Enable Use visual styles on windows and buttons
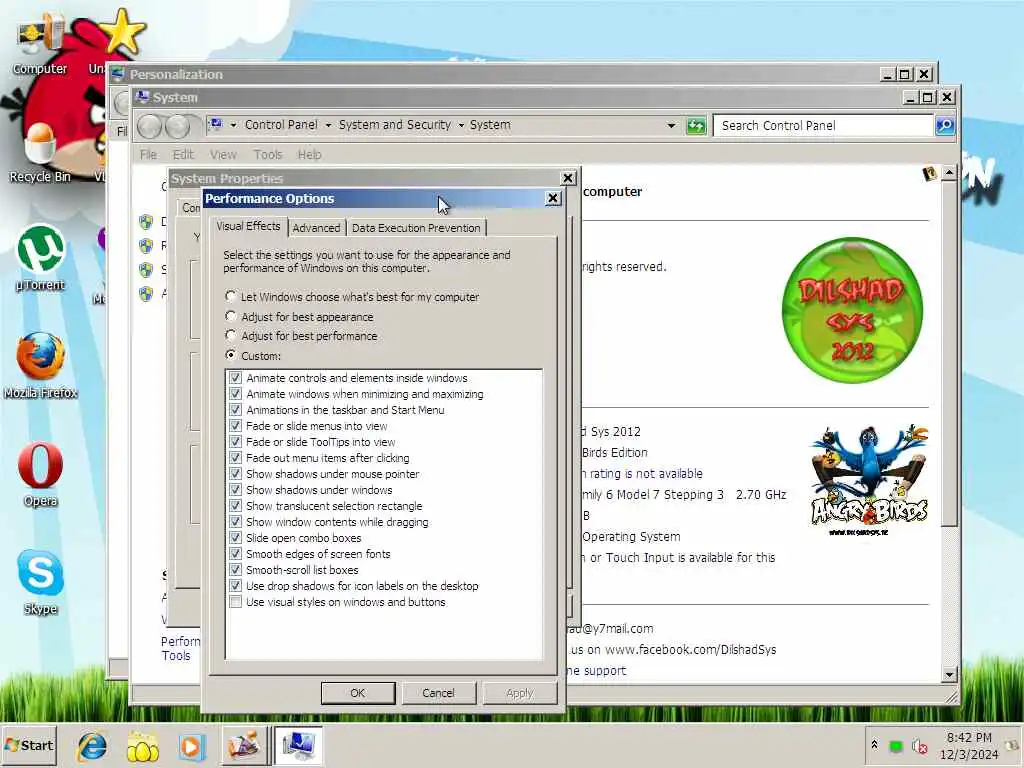Viewport: 1024px width, 768px height. click(235, 602)
